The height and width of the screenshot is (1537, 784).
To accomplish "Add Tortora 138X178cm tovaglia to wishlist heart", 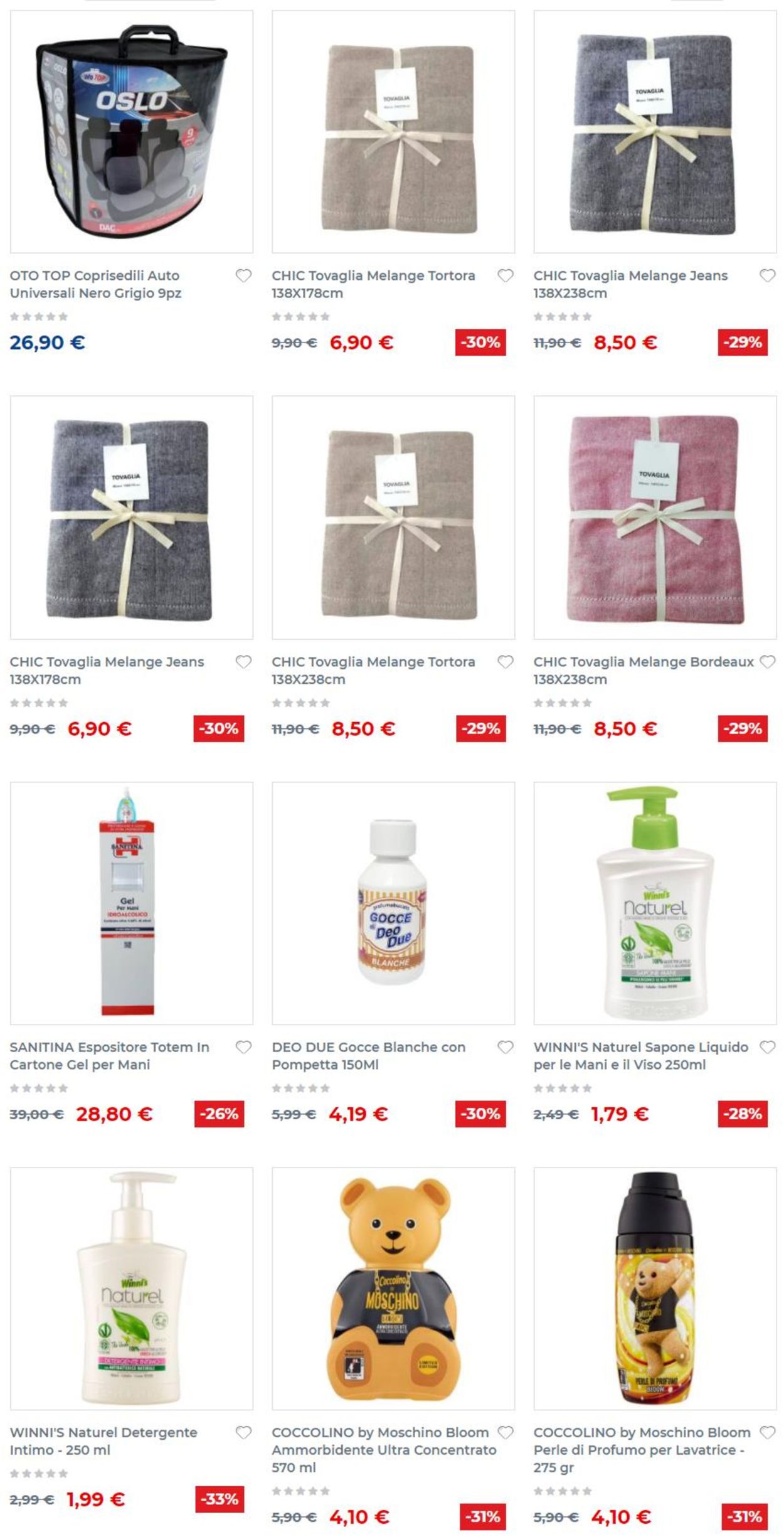I will tap(506, 275).
